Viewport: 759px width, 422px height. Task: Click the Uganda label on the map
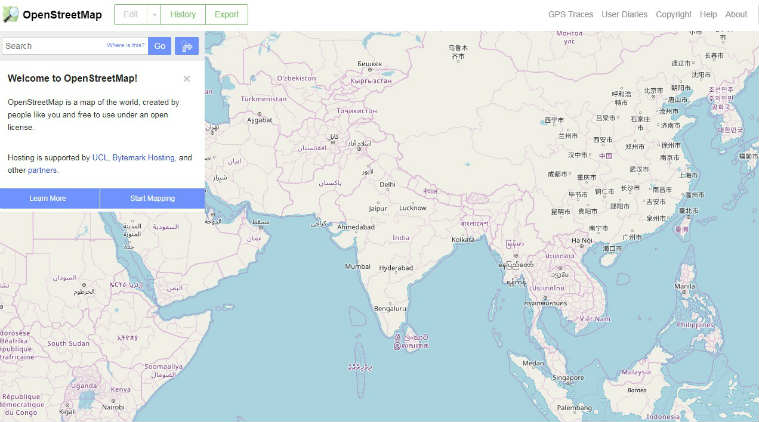[x=84, y=386]
